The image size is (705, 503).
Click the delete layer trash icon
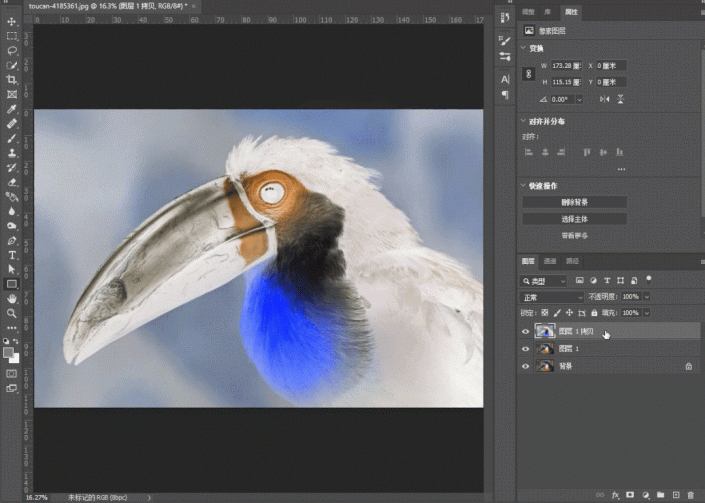point(692,494)
